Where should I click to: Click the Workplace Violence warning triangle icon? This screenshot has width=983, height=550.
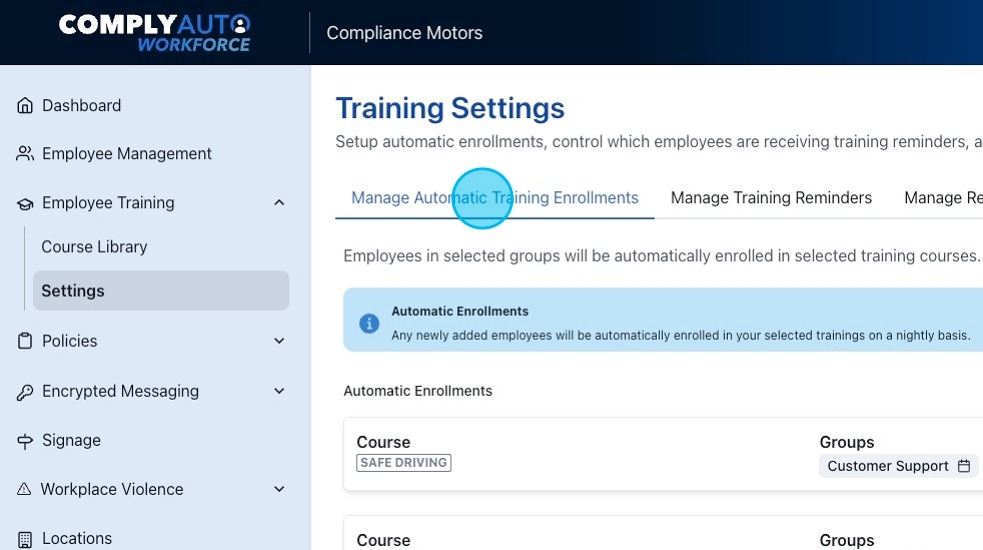pos(25,490)
